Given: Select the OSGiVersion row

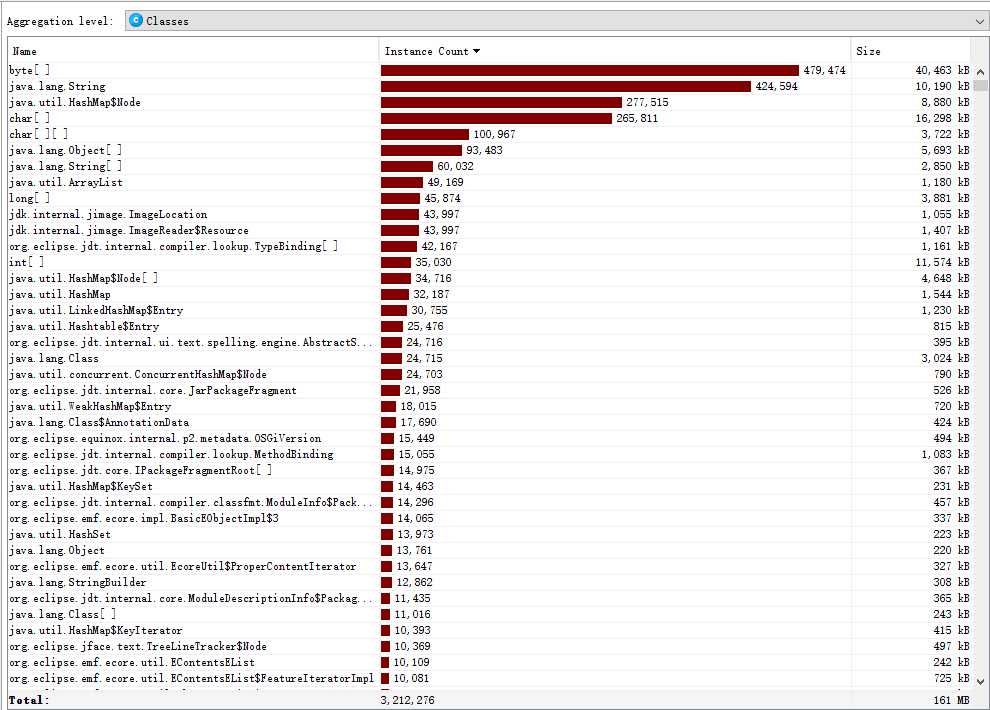Looking at the screenshot, I should pyautogui.click(x=489, y=438).
